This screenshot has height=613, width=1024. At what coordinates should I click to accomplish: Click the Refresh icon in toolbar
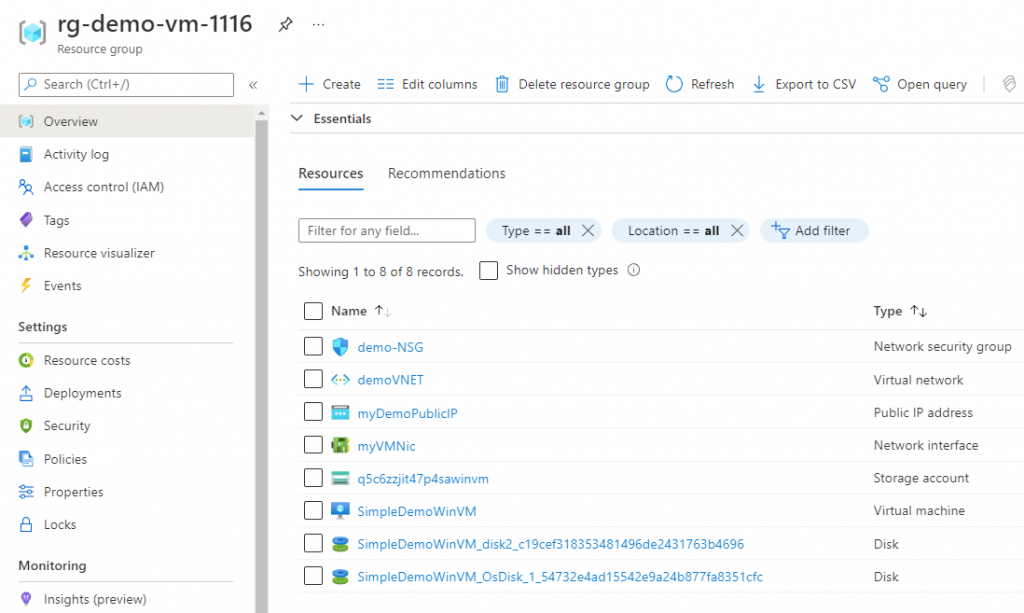[x=674, y=84]
